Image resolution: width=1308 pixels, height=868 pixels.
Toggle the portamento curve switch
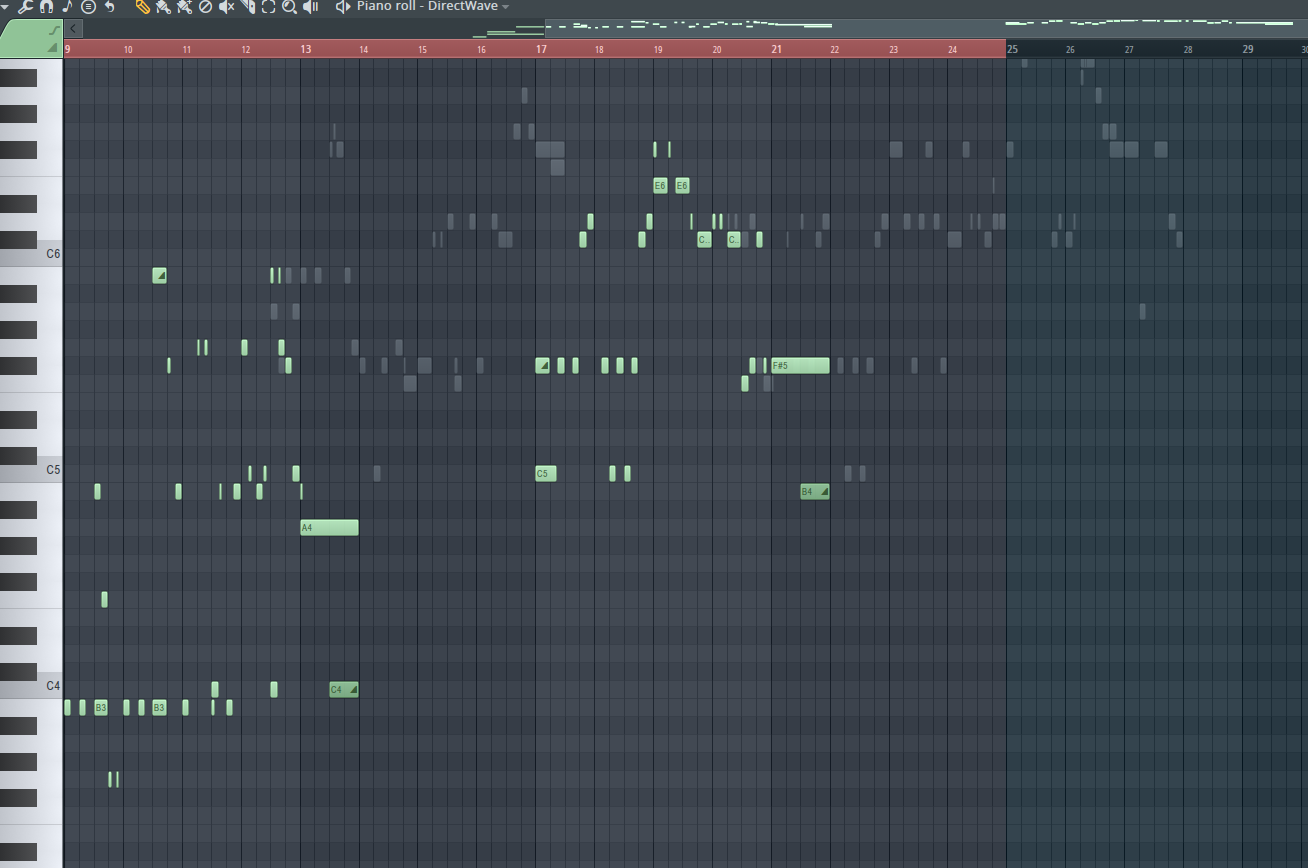click(x=53, y=30)
